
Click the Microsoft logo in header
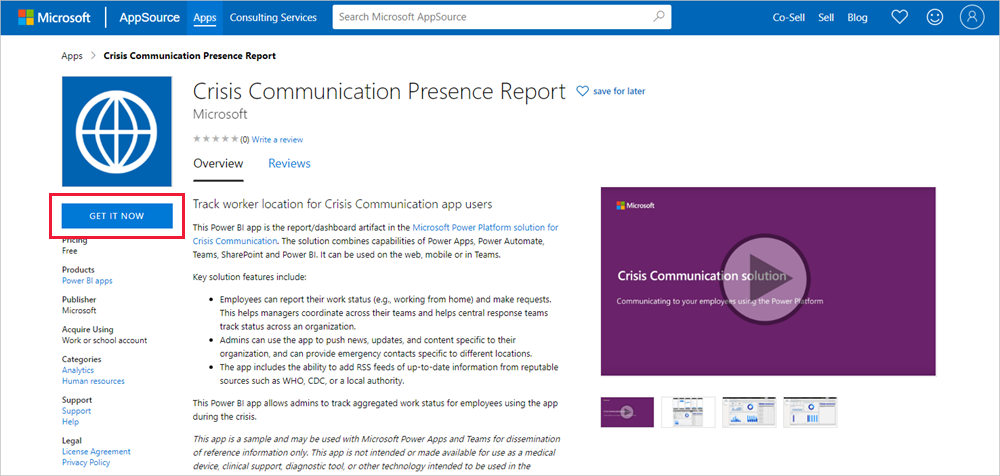pos(54,17)
